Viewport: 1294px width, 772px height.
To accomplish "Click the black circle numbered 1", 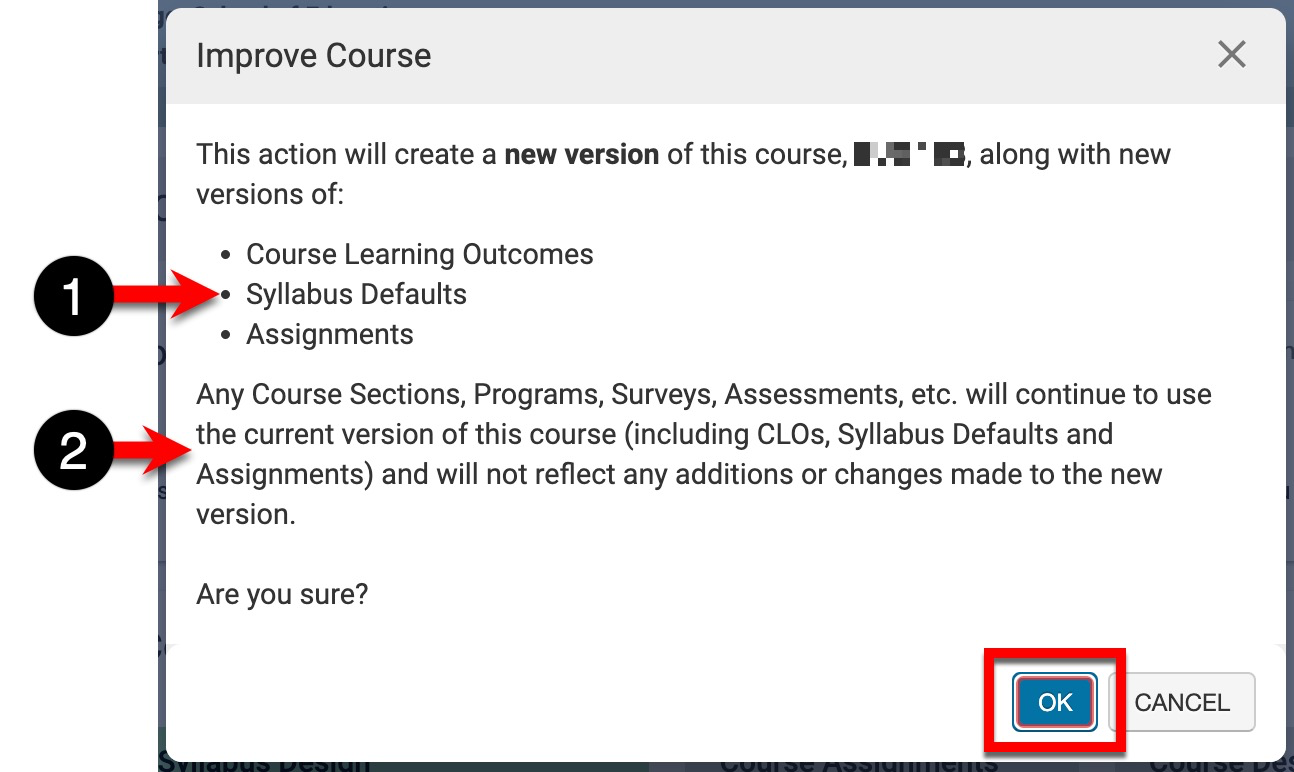I will pyautogui.click(x=73, y=297).
